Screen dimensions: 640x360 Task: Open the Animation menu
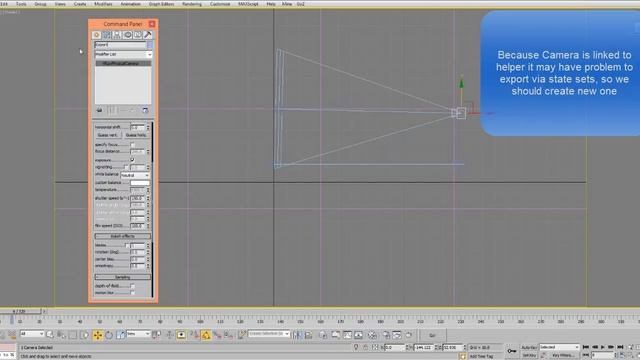click(131, 4)
